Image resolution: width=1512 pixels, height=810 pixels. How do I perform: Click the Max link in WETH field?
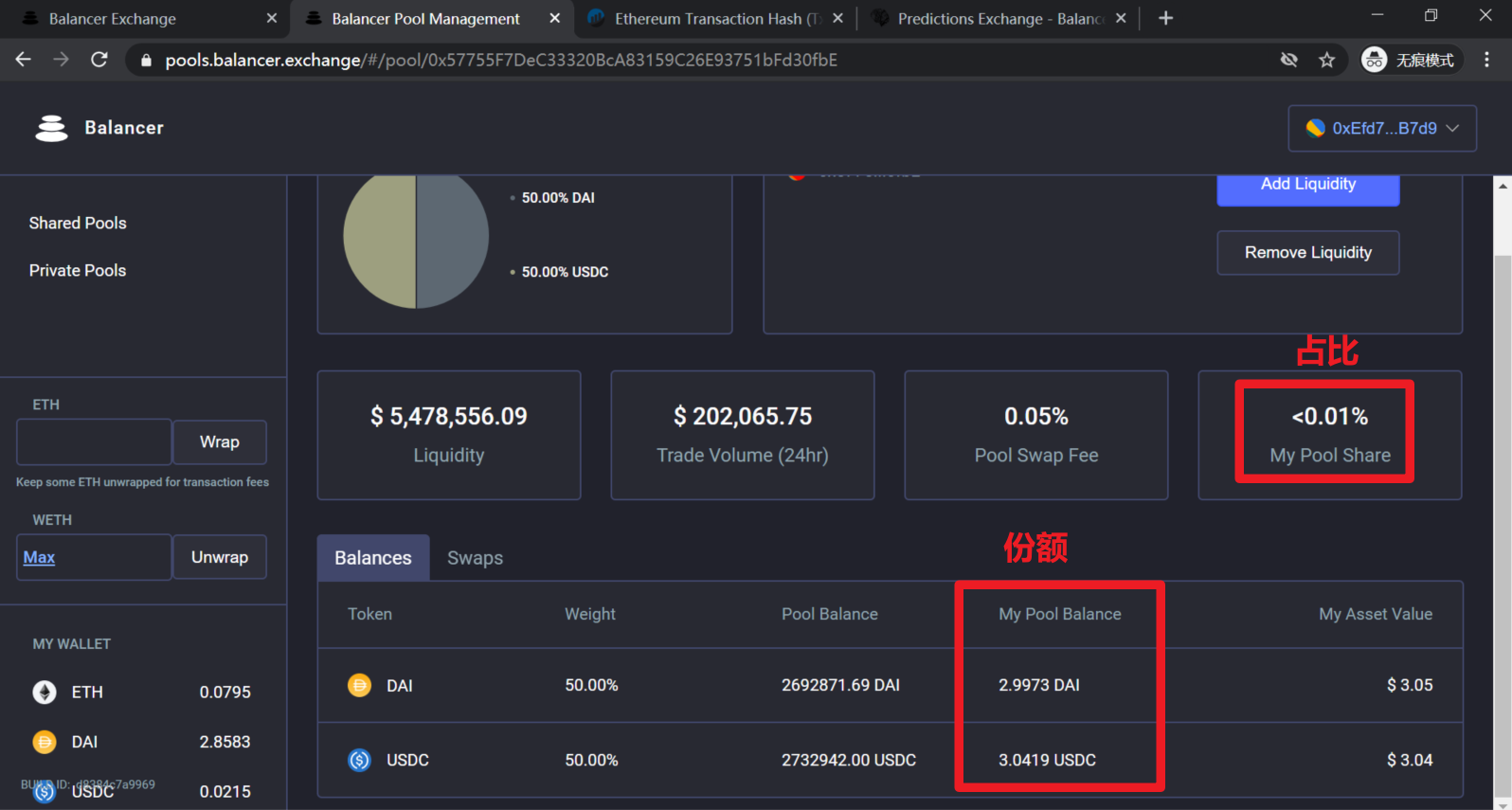39,557
